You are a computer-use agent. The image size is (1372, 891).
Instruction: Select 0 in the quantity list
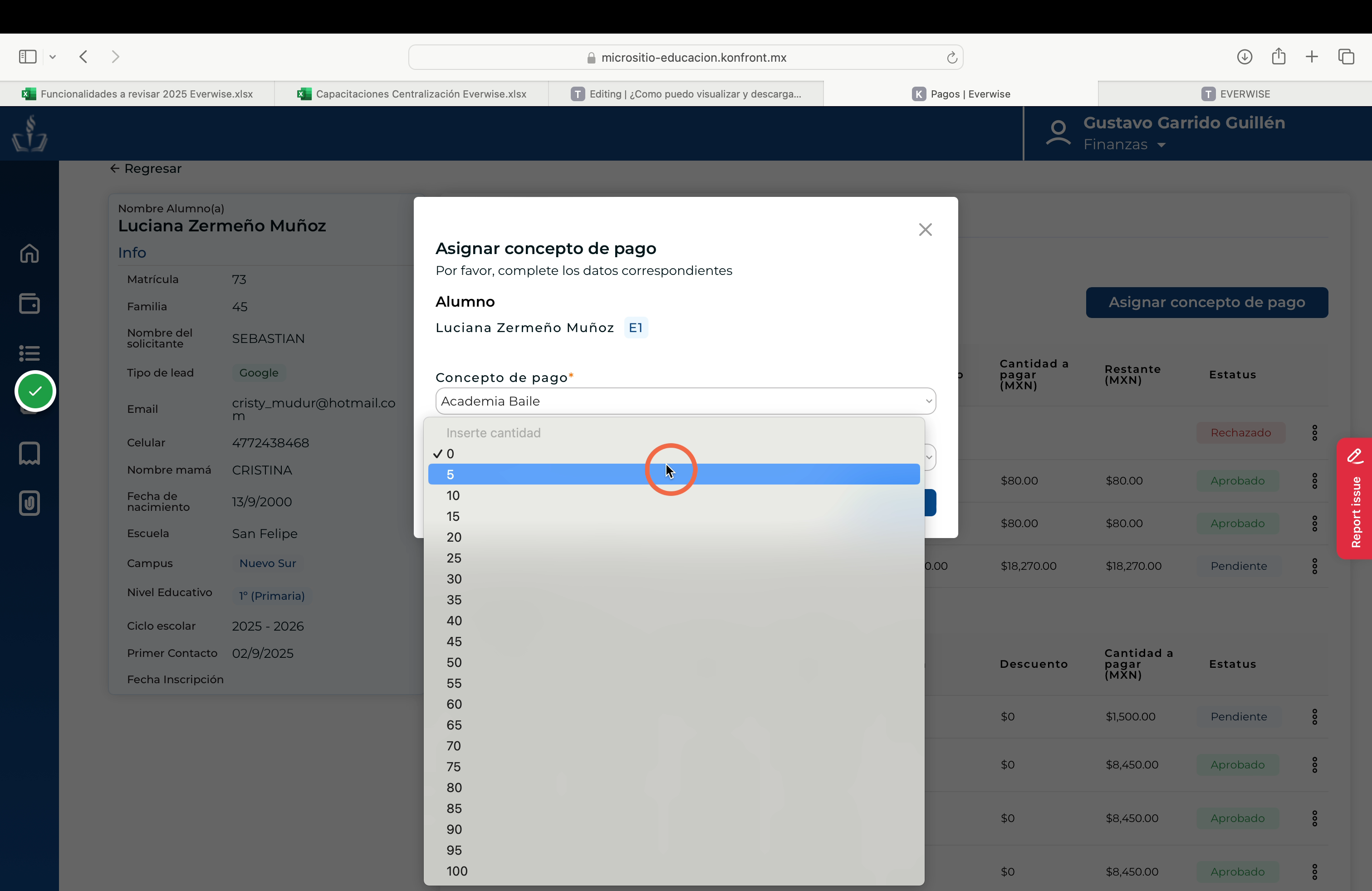click(x=674, y=454)
